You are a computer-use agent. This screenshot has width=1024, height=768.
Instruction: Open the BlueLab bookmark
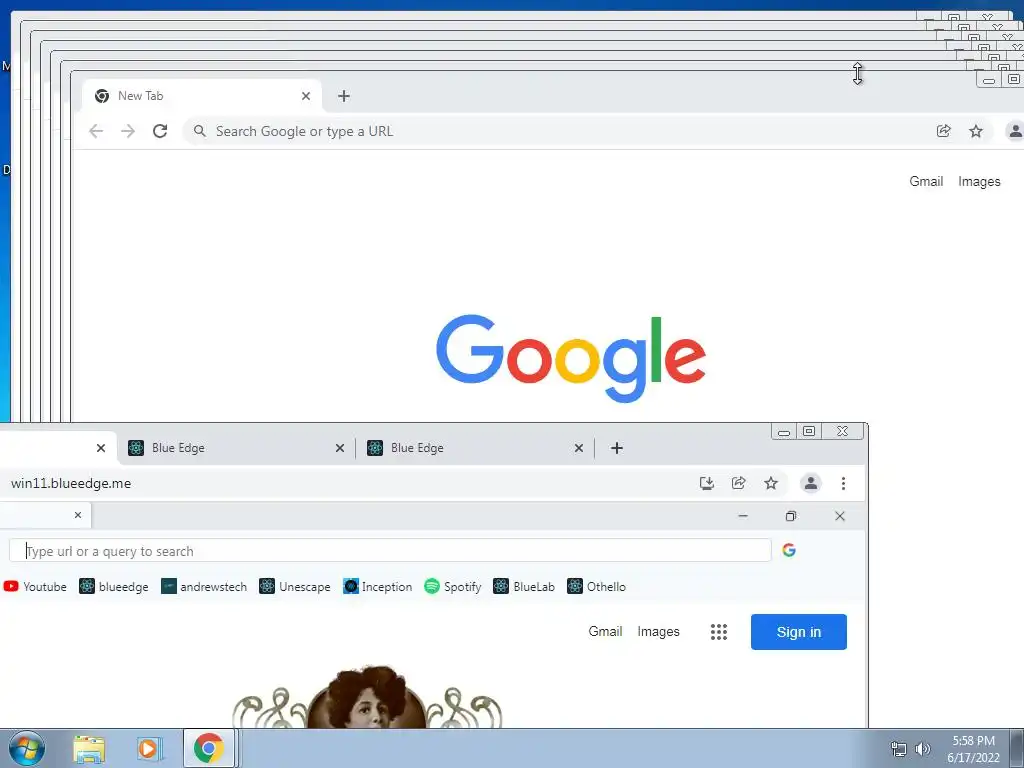(x=524, y=586)
